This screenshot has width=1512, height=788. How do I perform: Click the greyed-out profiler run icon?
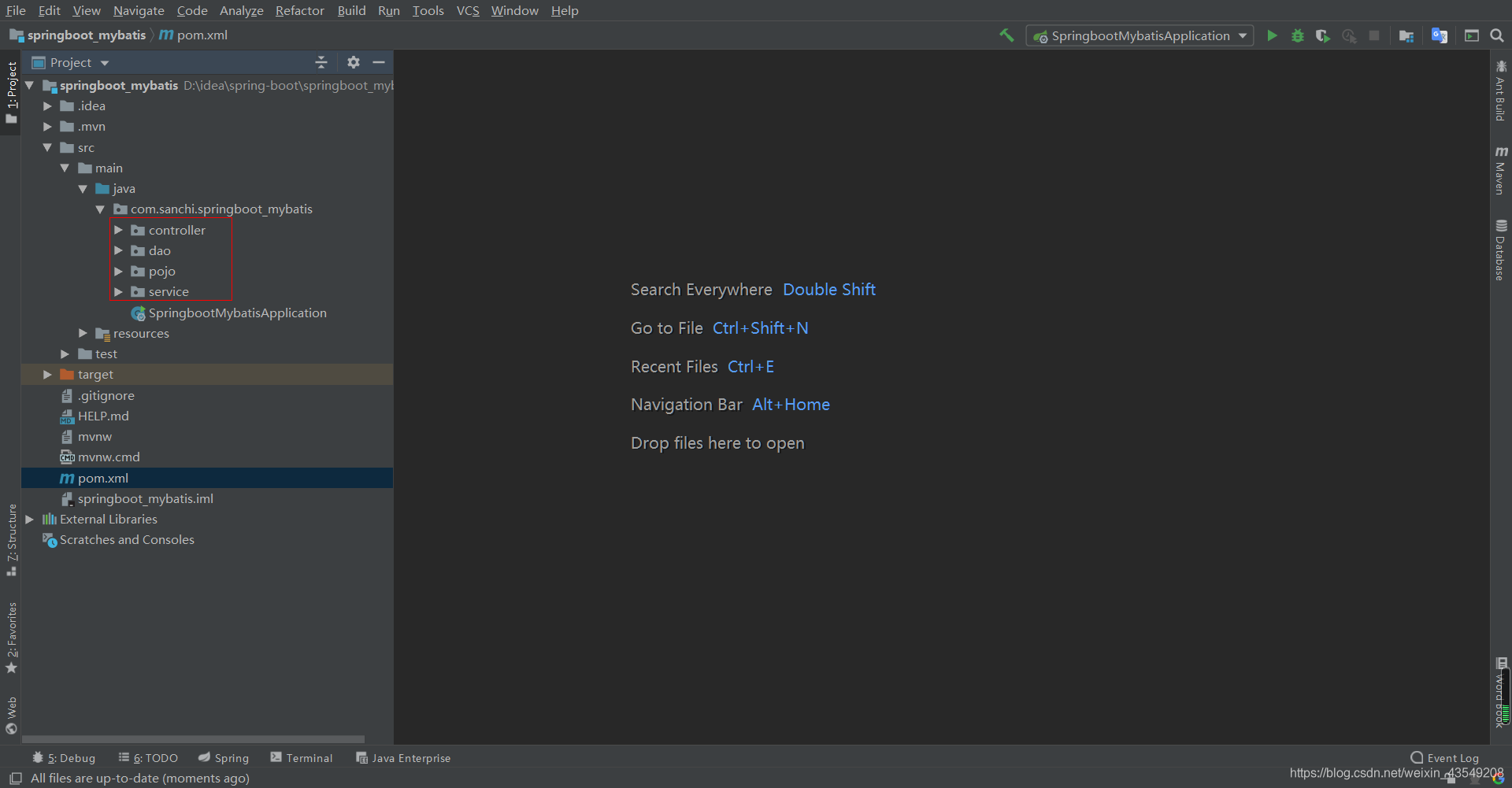(x=1349, y=35)
